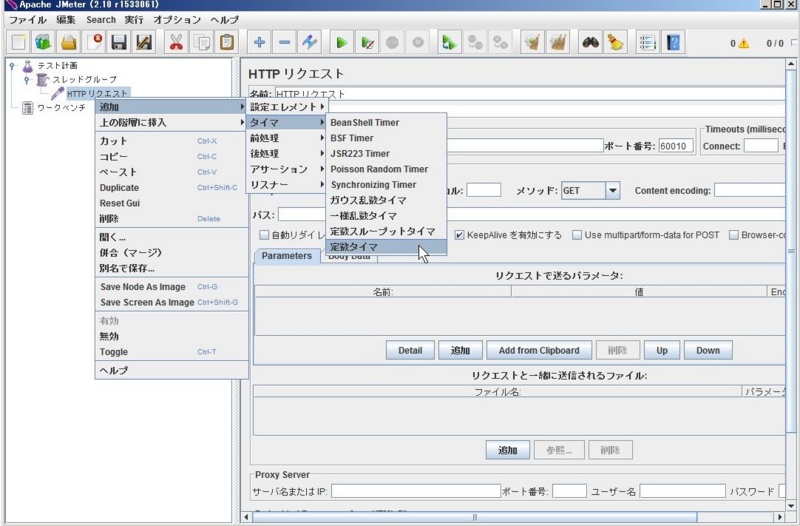This screenshot has width=800, height=526.
Task: Click Add from Clipboard button
Action: click(x=539, y=350)
